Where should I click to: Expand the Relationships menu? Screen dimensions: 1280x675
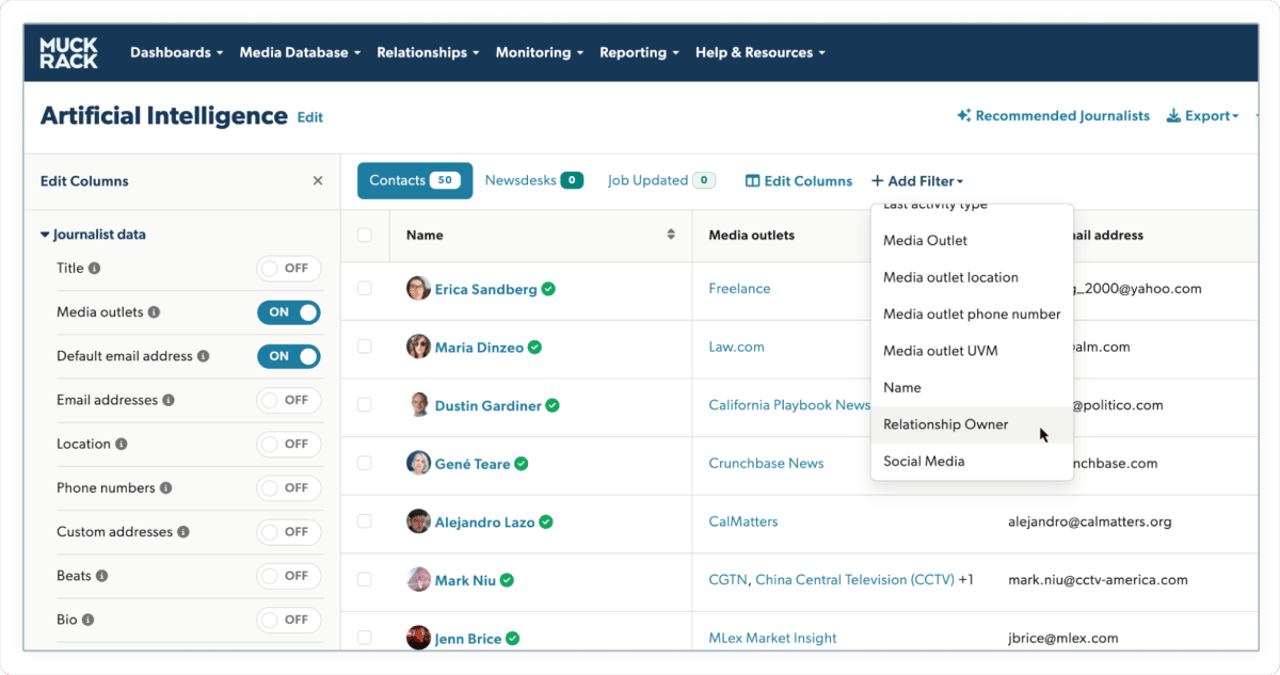coord(428,52)
